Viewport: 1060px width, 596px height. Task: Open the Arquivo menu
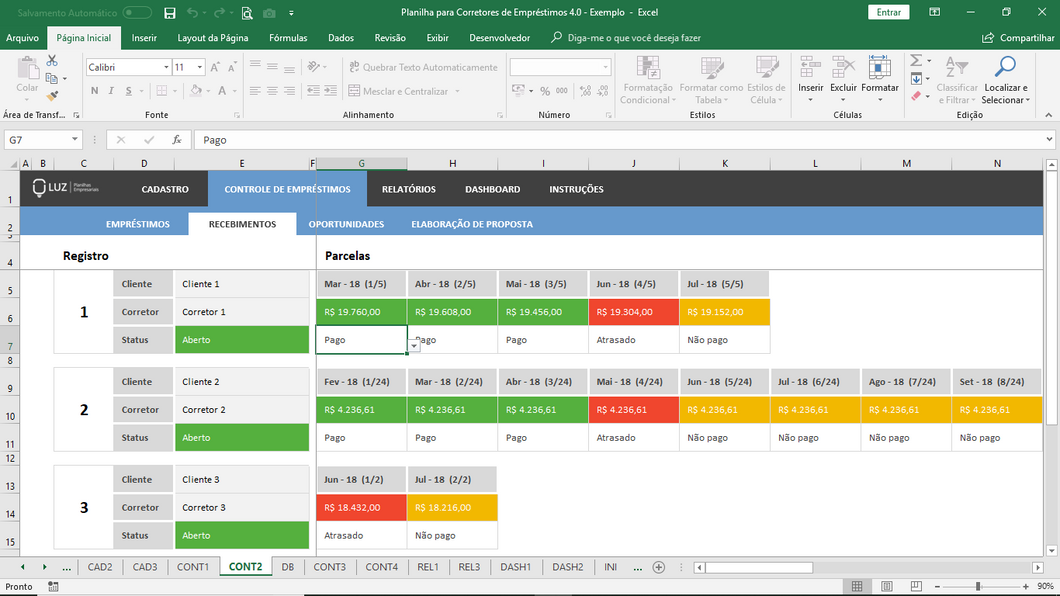(22, 38)
